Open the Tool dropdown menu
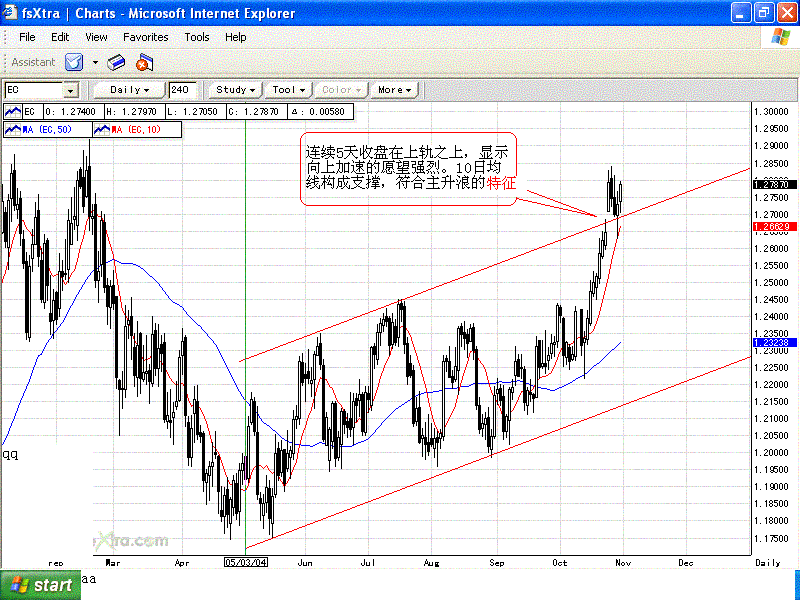Image resolution: width=800 pixels, height=600 pixels. click(x=289, y=90)
